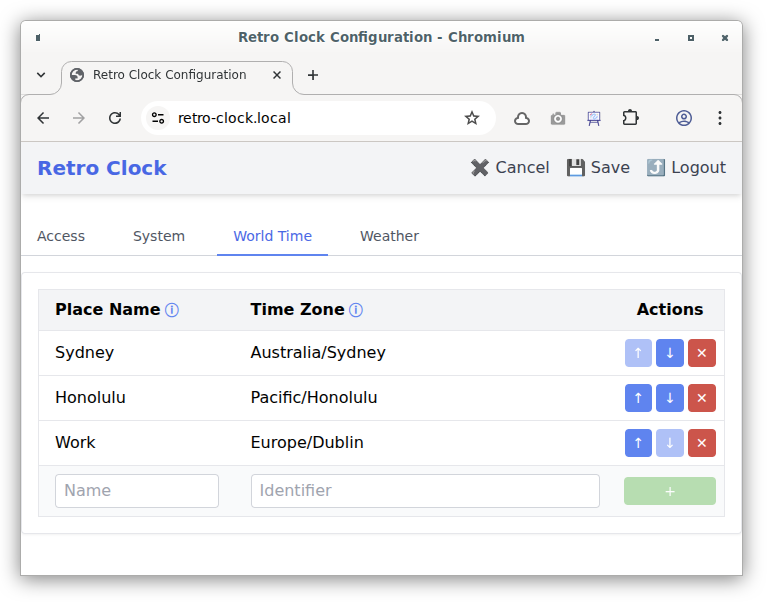
Task: Delete the Sydney world time entry
Action: tap(701, 353)
